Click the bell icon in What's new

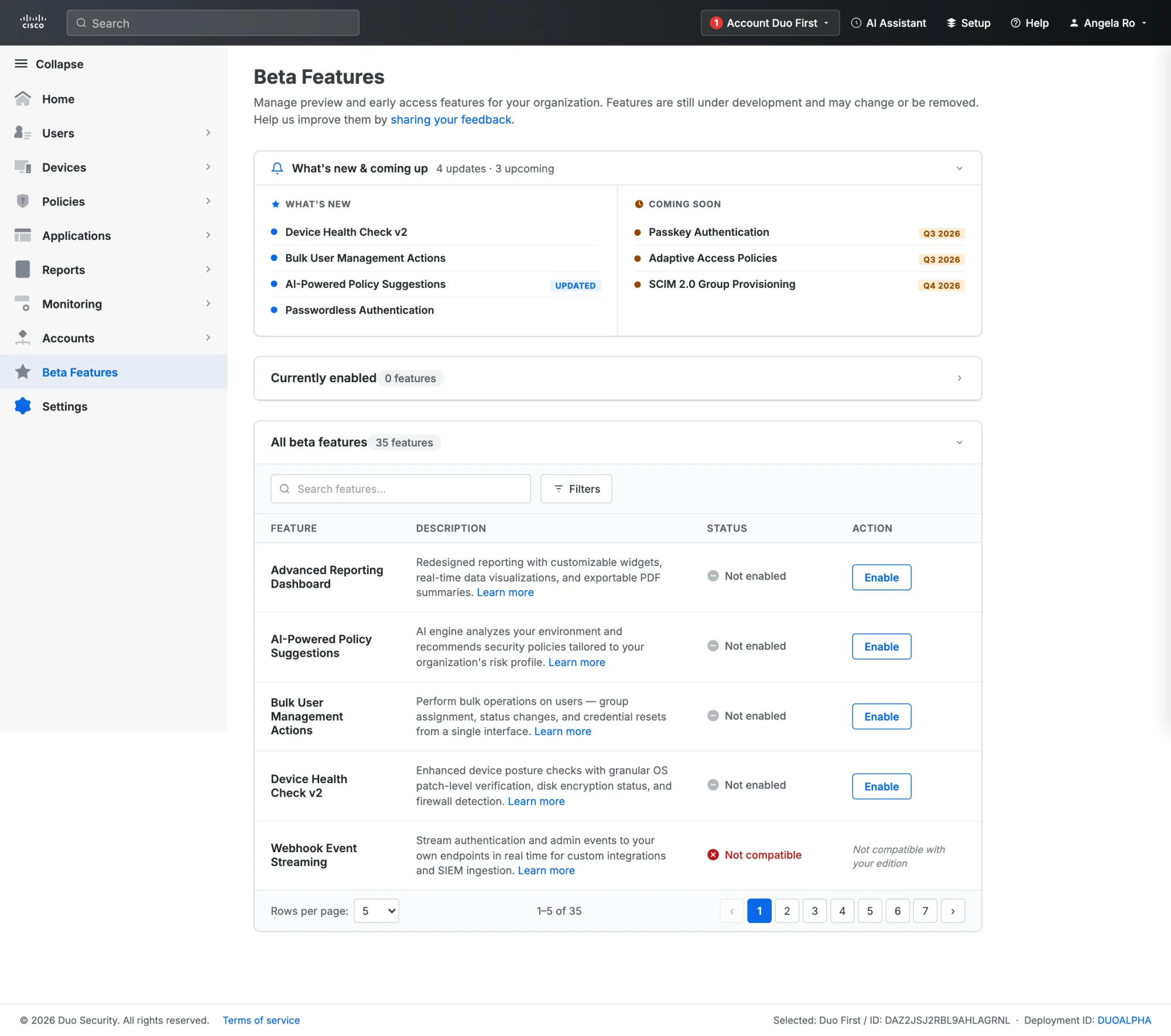[x=277, y=169]
